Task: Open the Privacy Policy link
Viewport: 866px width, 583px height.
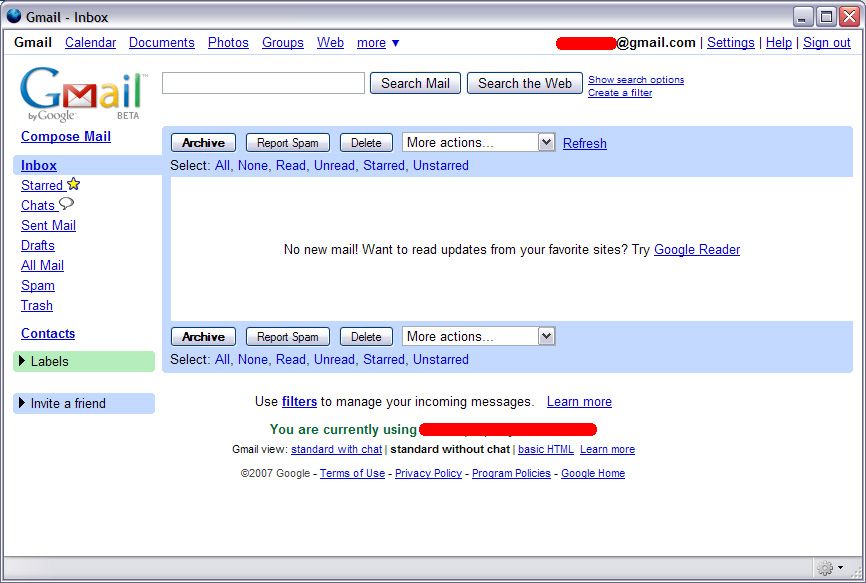Action: [x=429, y=473]
